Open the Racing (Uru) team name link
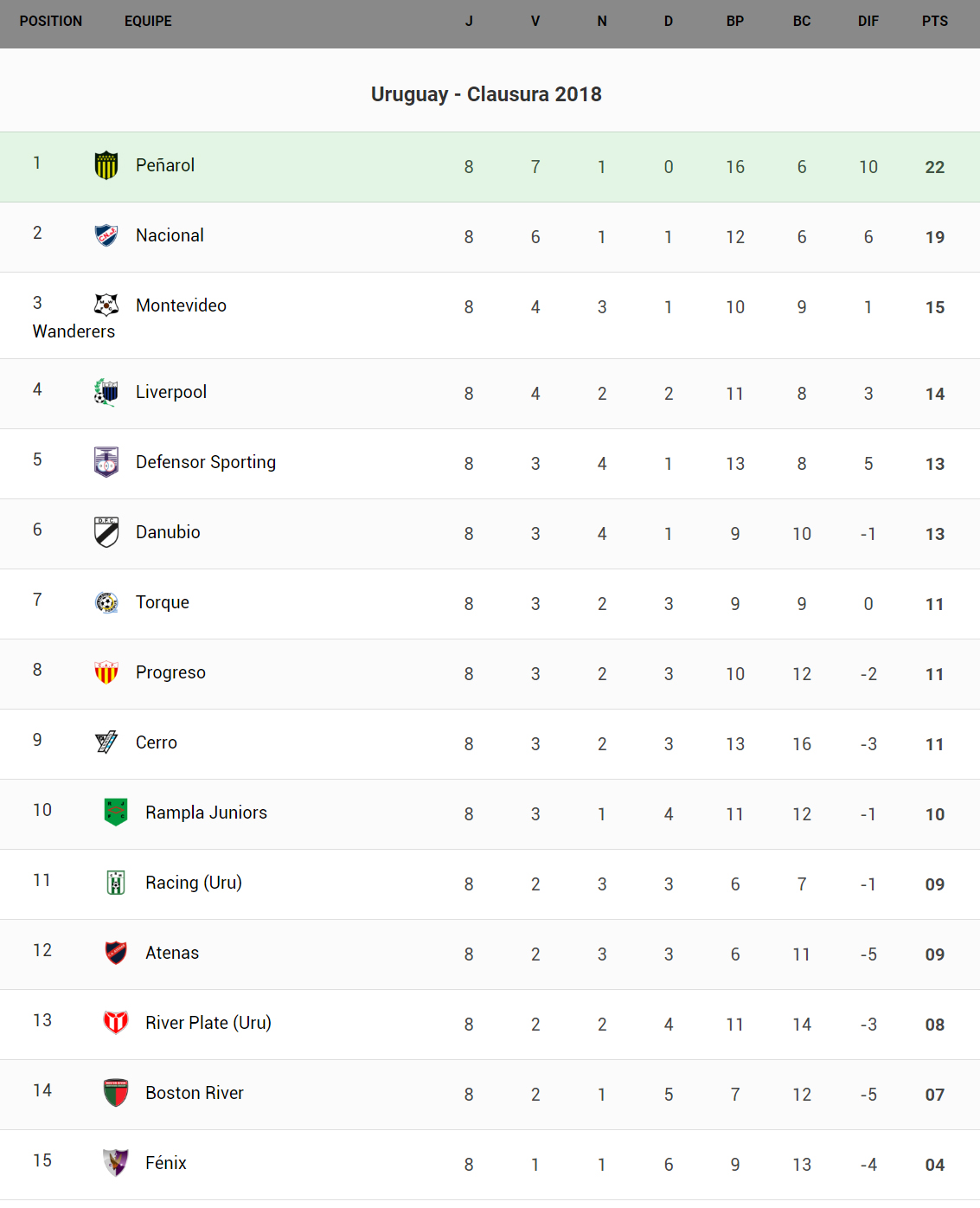This screenshot has width=980, height=1208. (x=194, y=883)
